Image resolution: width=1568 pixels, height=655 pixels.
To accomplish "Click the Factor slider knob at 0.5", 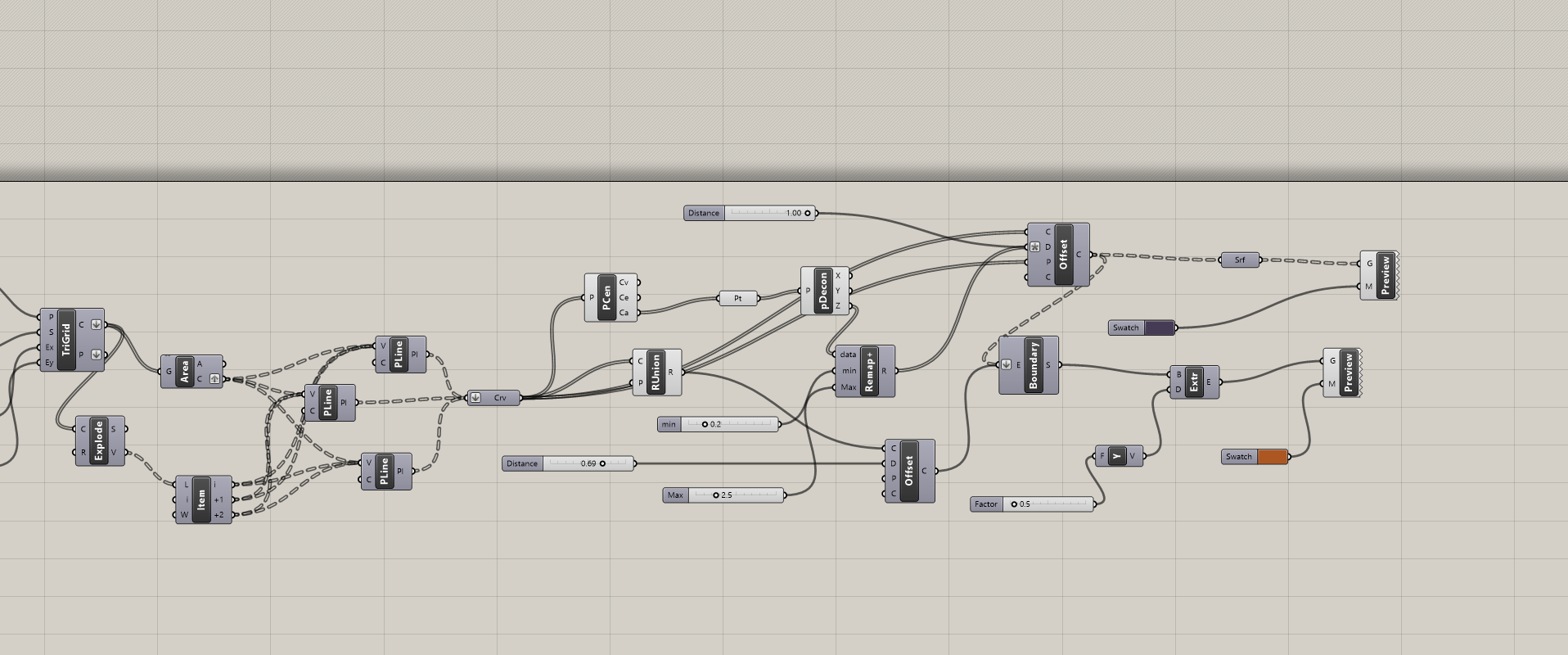I will pos(1014,504).
